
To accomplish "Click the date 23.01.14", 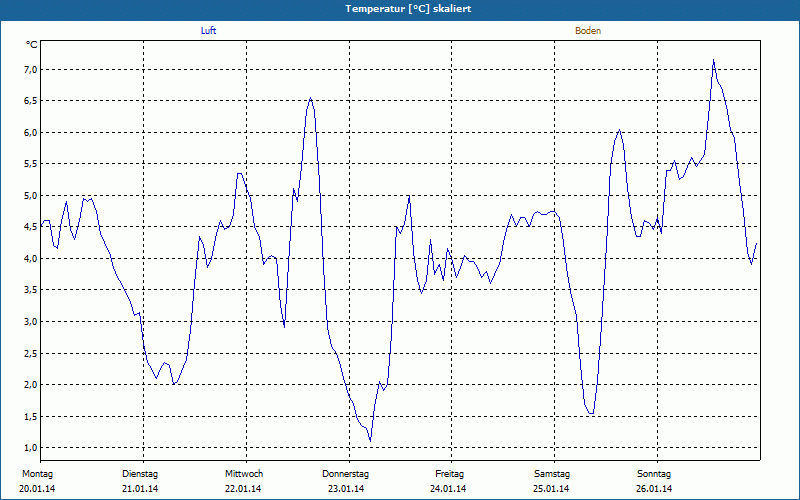I will 346,489.
